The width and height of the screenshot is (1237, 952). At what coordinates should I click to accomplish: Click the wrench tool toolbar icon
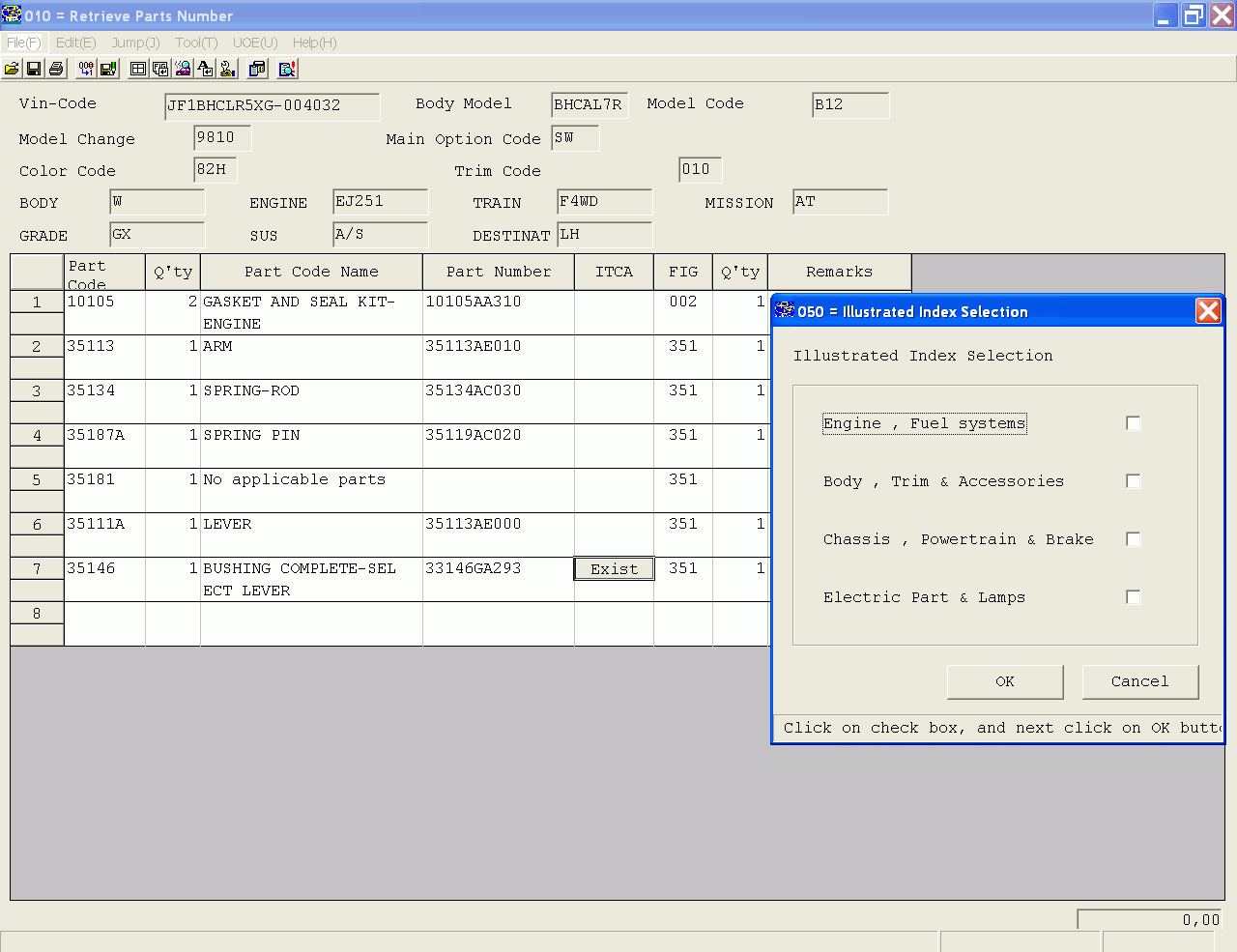[227, 69]
